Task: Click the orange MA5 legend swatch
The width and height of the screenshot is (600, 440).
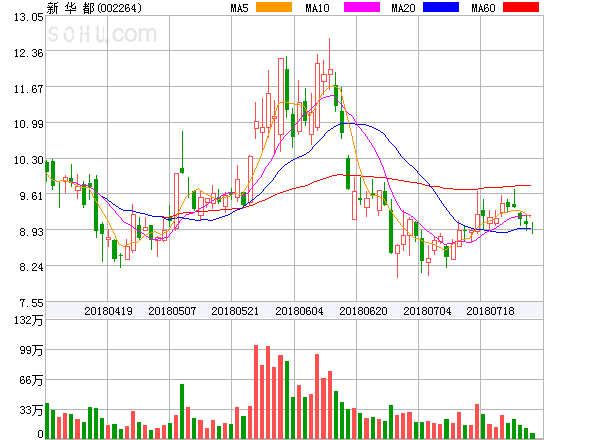Action: 274,7
